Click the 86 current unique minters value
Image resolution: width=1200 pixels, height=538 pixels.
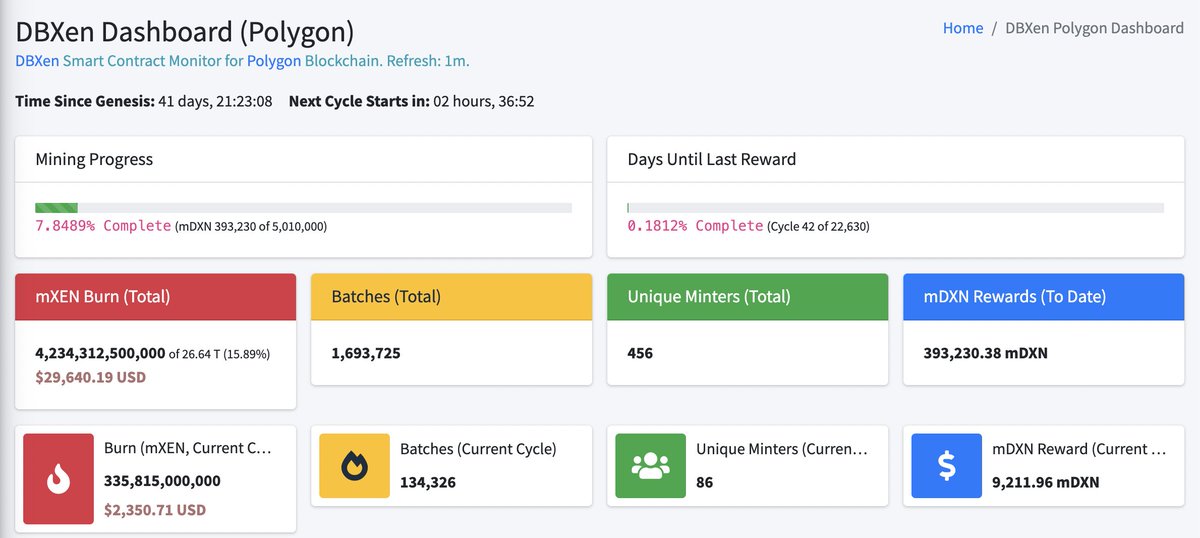click(705, 482)
